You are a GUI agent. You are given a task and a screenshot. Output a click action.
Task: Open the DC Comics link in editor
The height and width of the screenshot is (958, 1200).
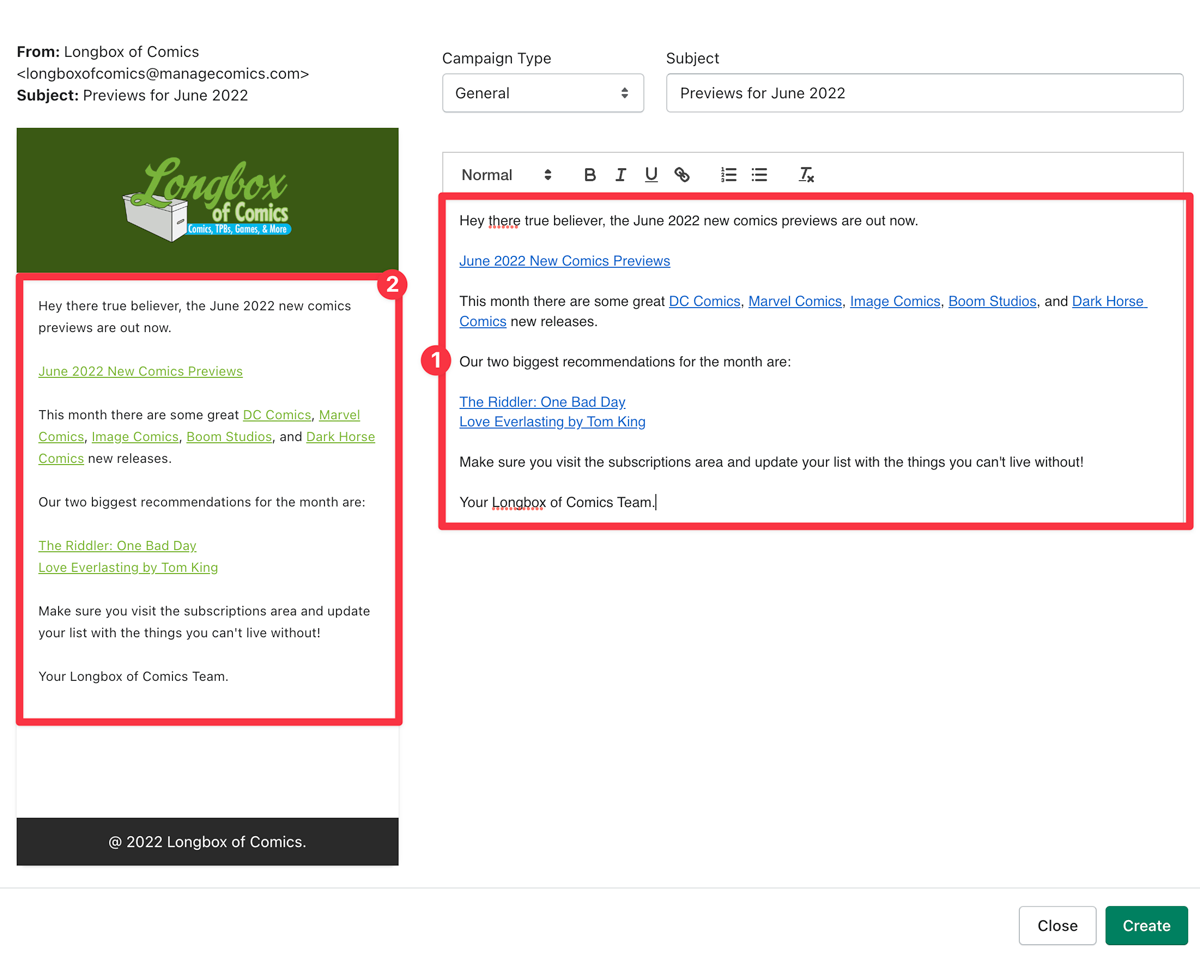(705, 301)
